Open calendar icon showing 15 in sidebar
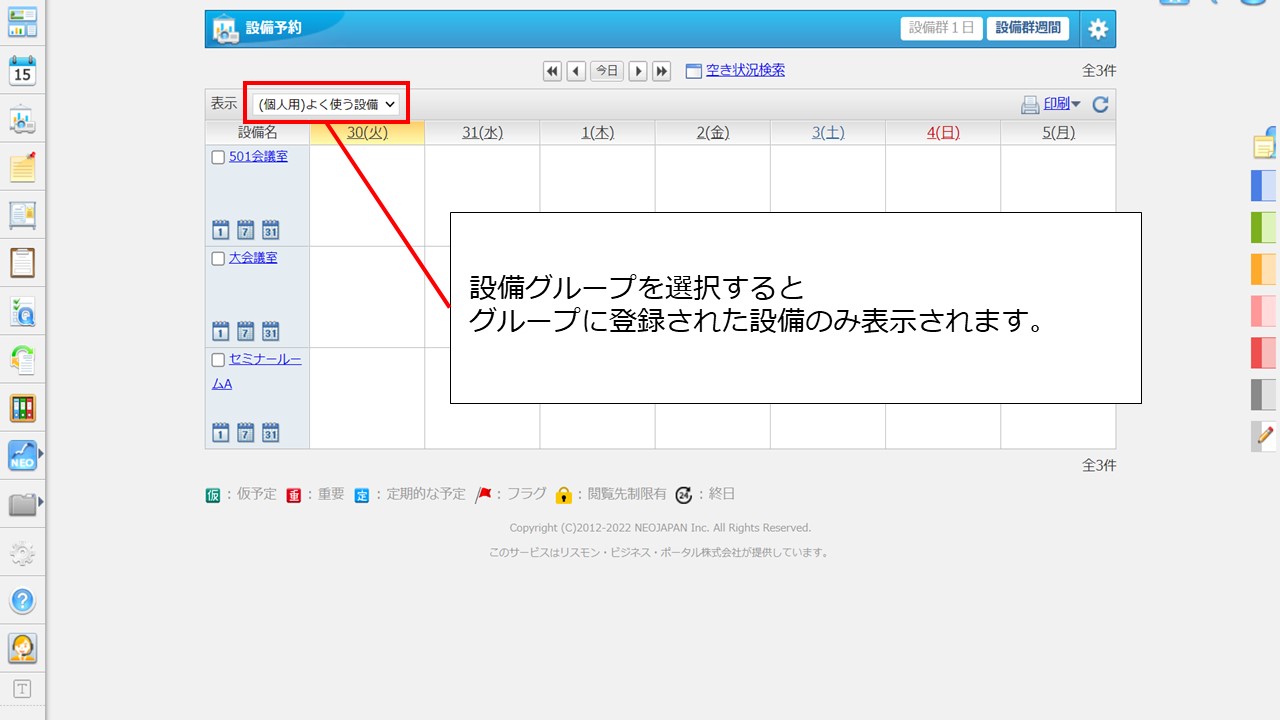 point(22,71)
